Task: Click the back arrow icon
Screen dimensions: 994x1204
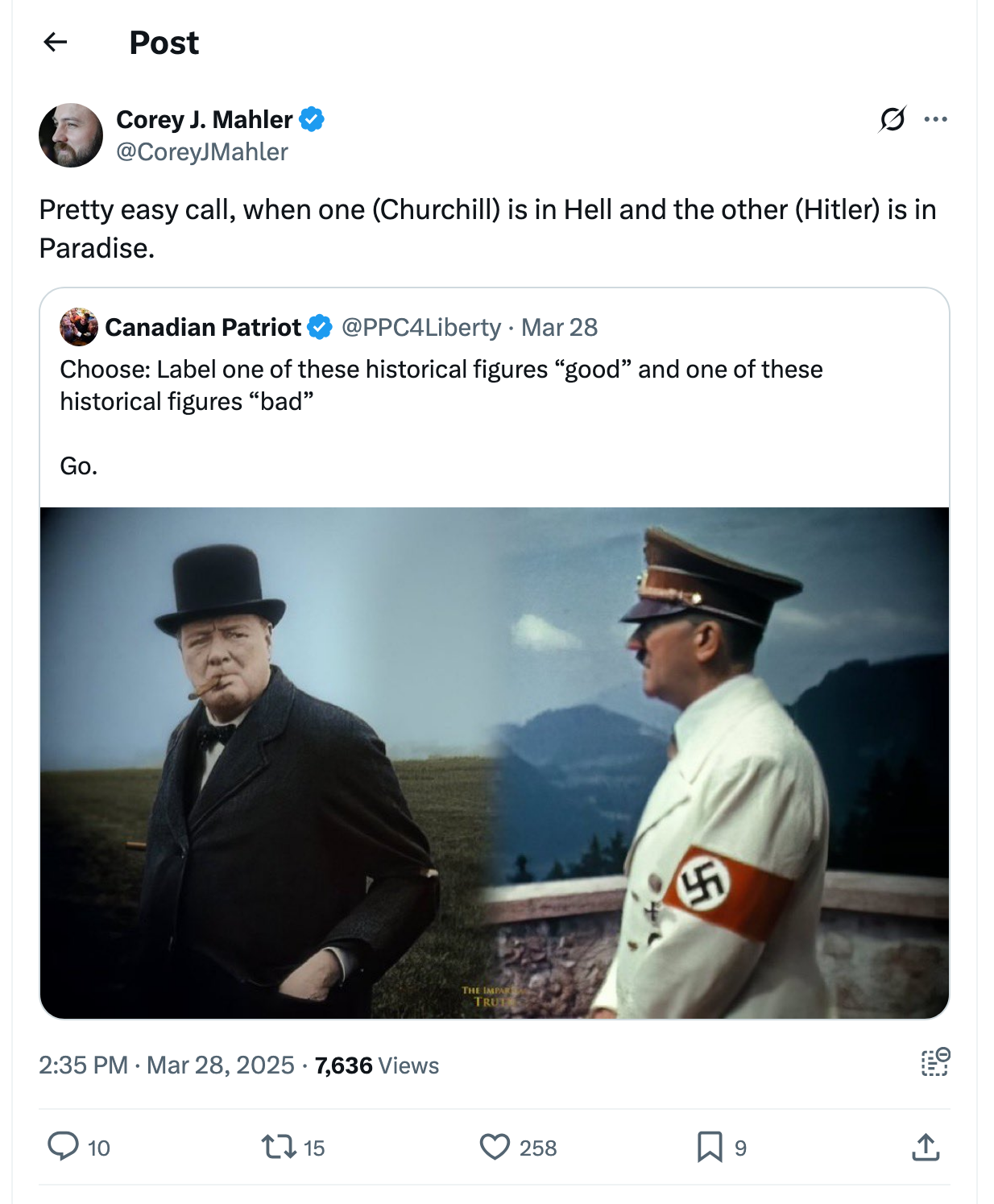Action: [55, 42]
